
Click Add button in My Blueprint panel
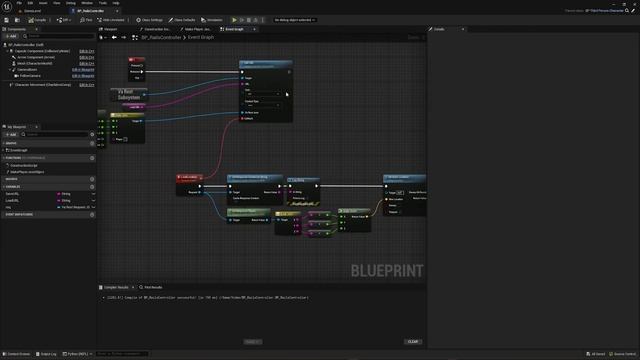point(11,134)
